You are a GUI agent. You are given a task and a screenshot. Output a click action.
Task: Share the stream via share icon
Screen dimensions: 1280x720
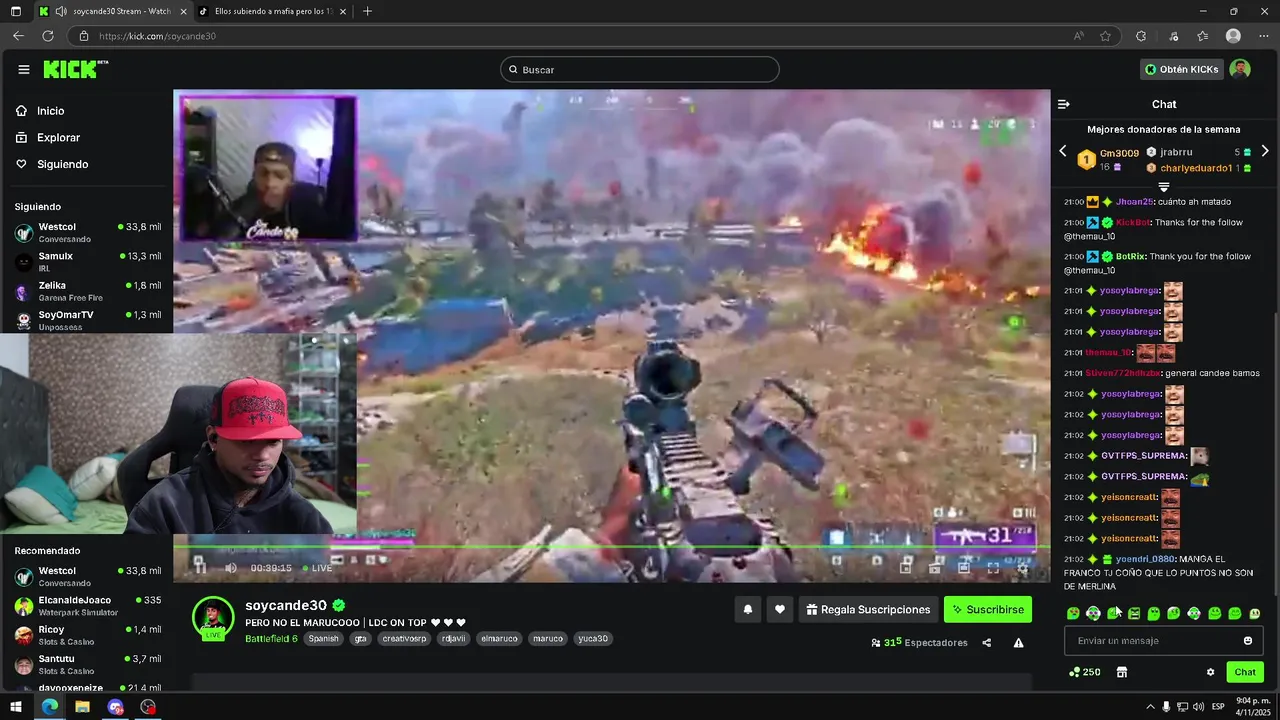click(x=986, y=643)
